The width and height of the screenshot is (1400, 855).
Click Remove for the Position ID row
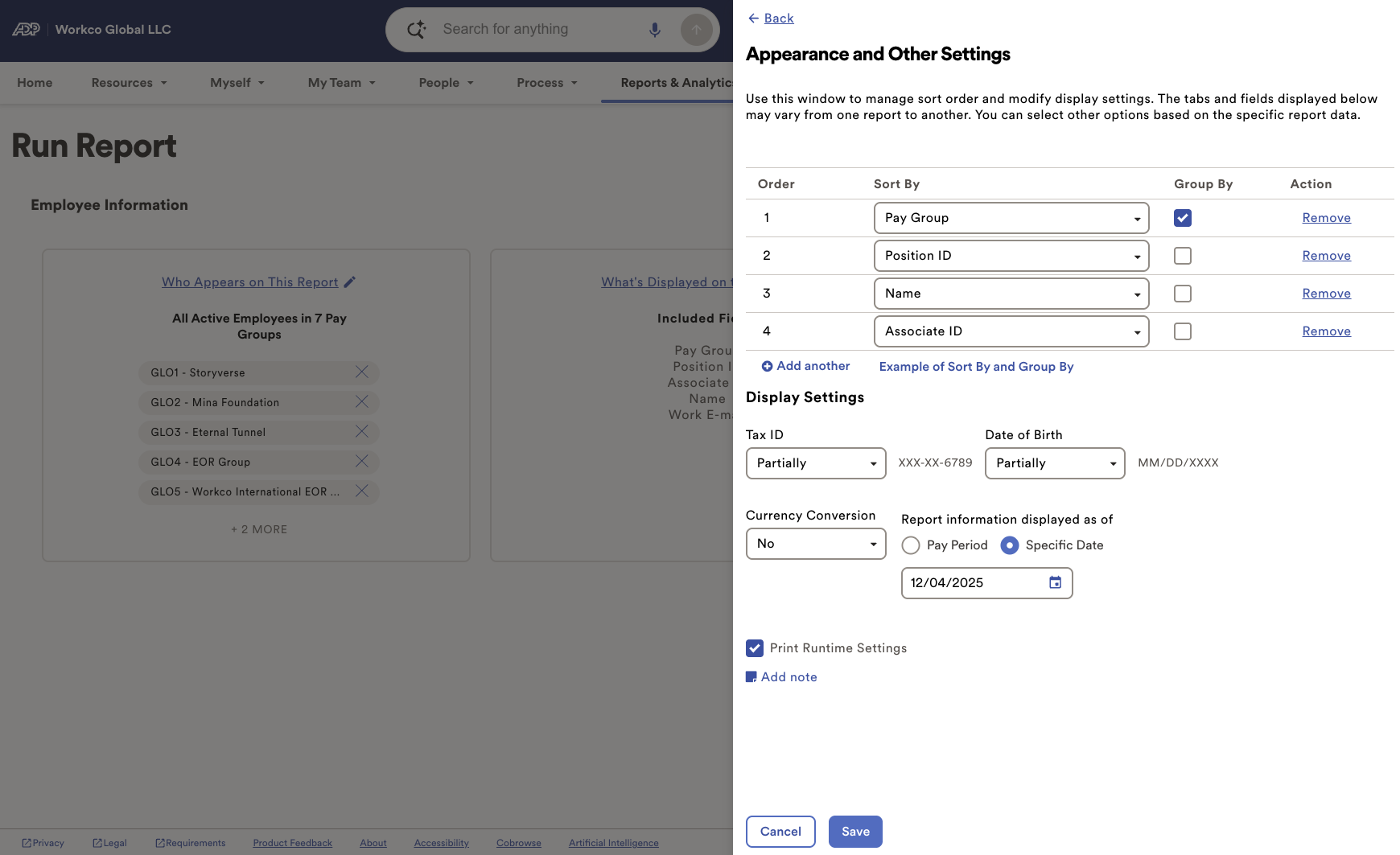pyautogui.click(x=1326, y=256)
